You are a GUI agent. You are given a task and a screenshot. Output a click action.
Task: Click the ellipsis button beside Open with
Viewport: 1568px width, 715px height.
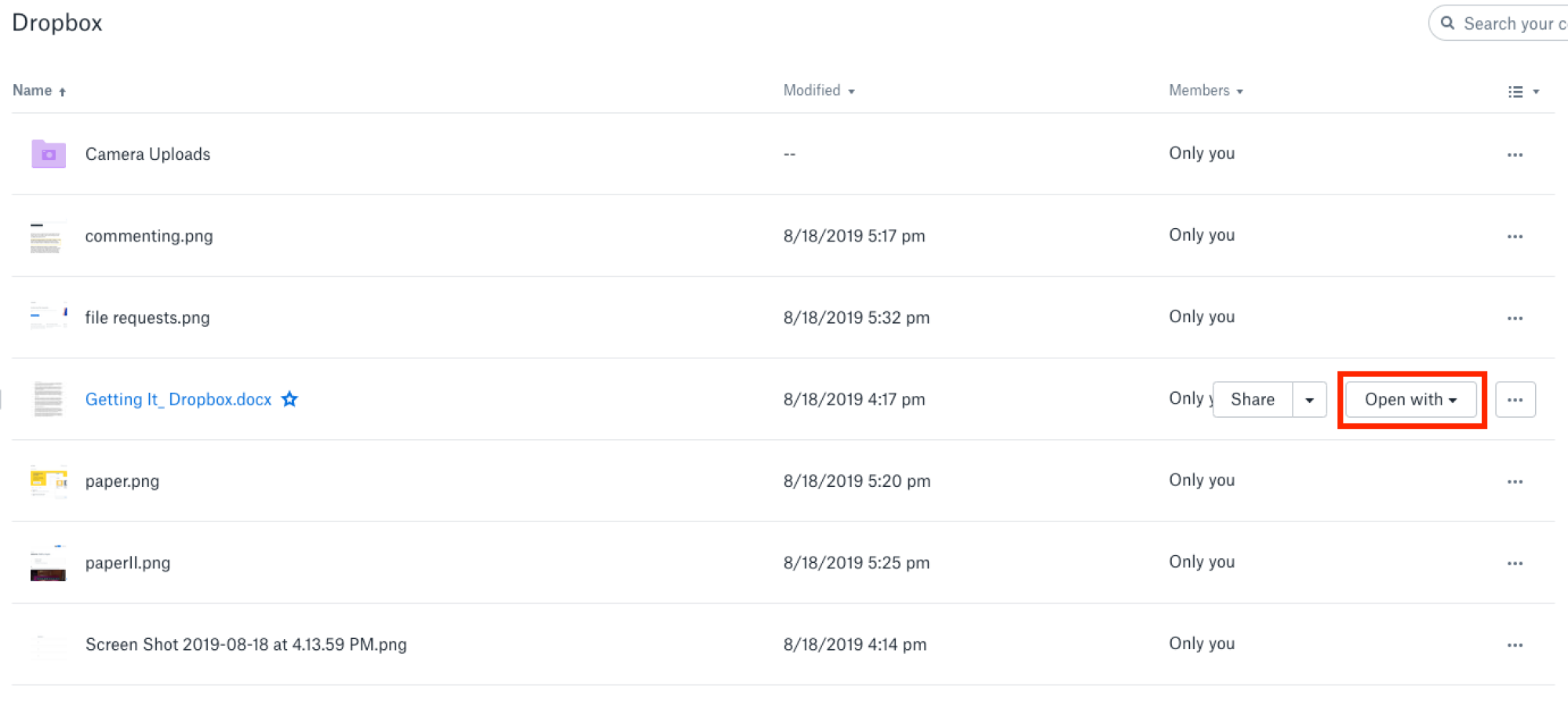[x=1515, y=400]
